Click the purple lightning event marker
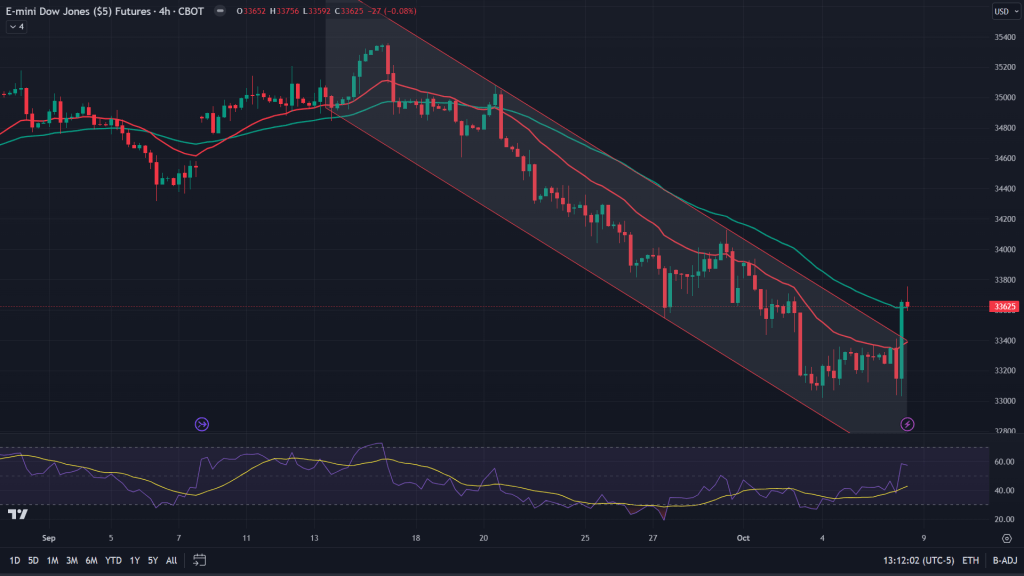Image resolution: width=1024 pixels, height=576 pixels. coord(907,424)
